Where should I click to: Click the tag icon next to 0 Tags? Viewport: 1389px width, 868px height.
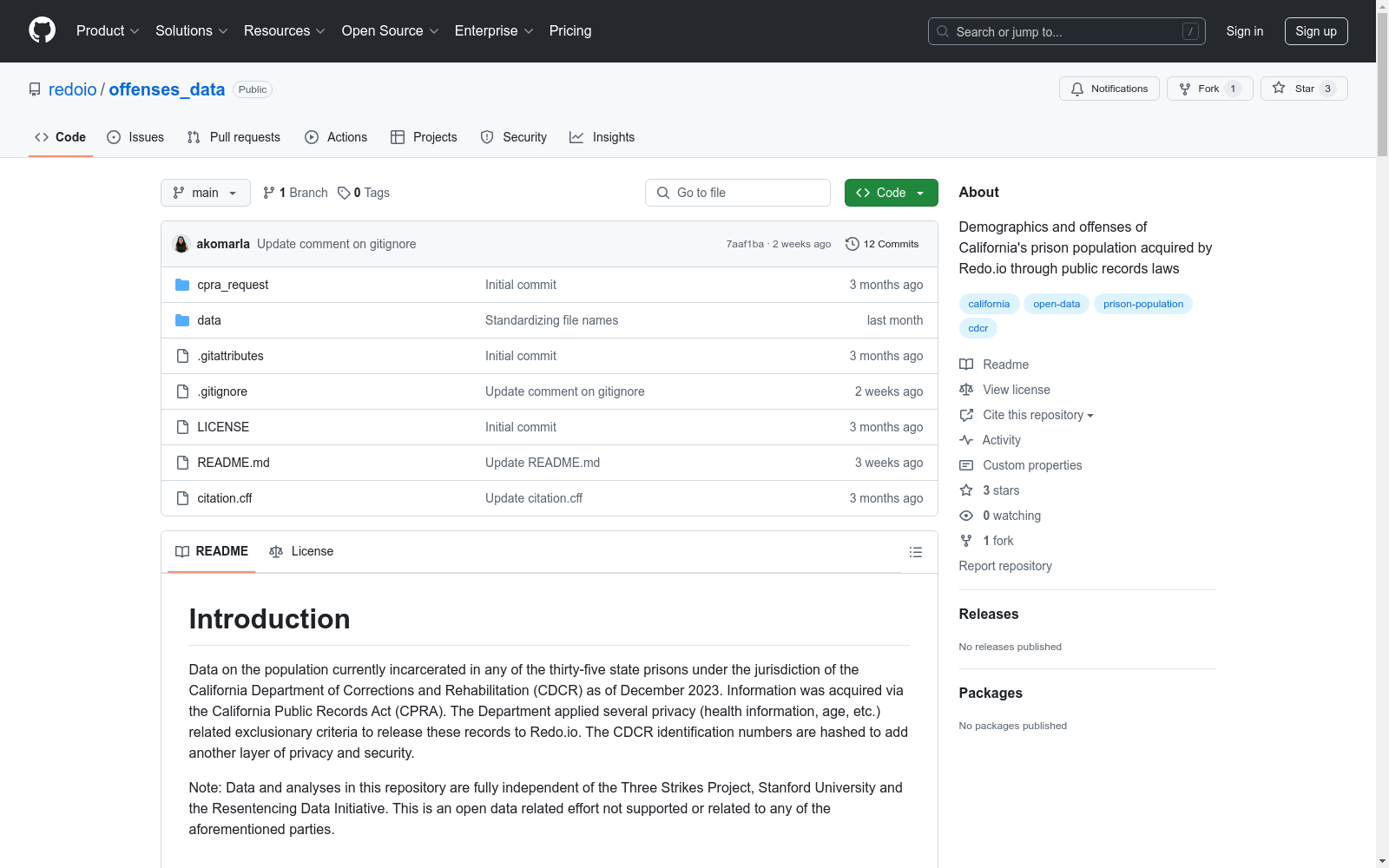344,193
